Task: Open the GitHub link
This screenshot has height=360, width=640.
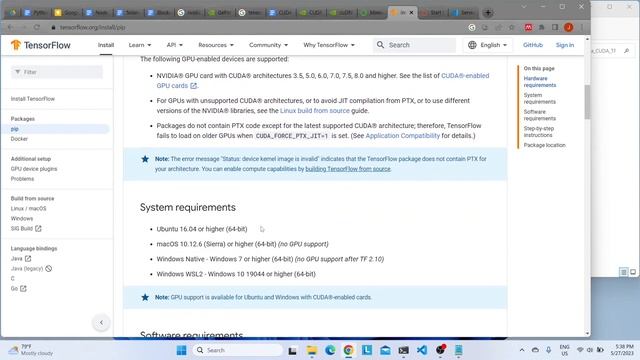Action: [533, 45]
